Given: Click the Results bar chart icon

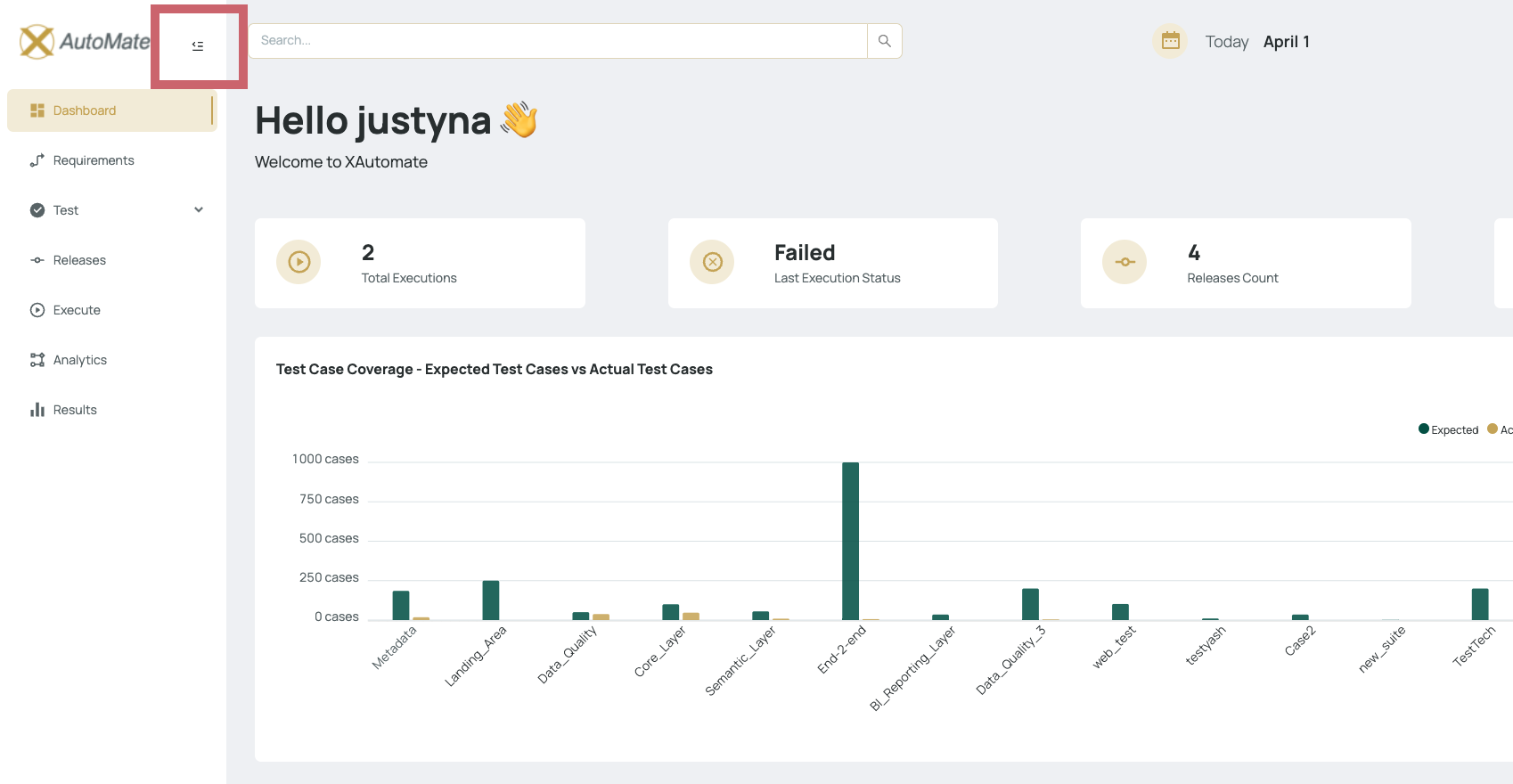Looking at the screenshot, I should pyautogui.click(x=37, y=410).
